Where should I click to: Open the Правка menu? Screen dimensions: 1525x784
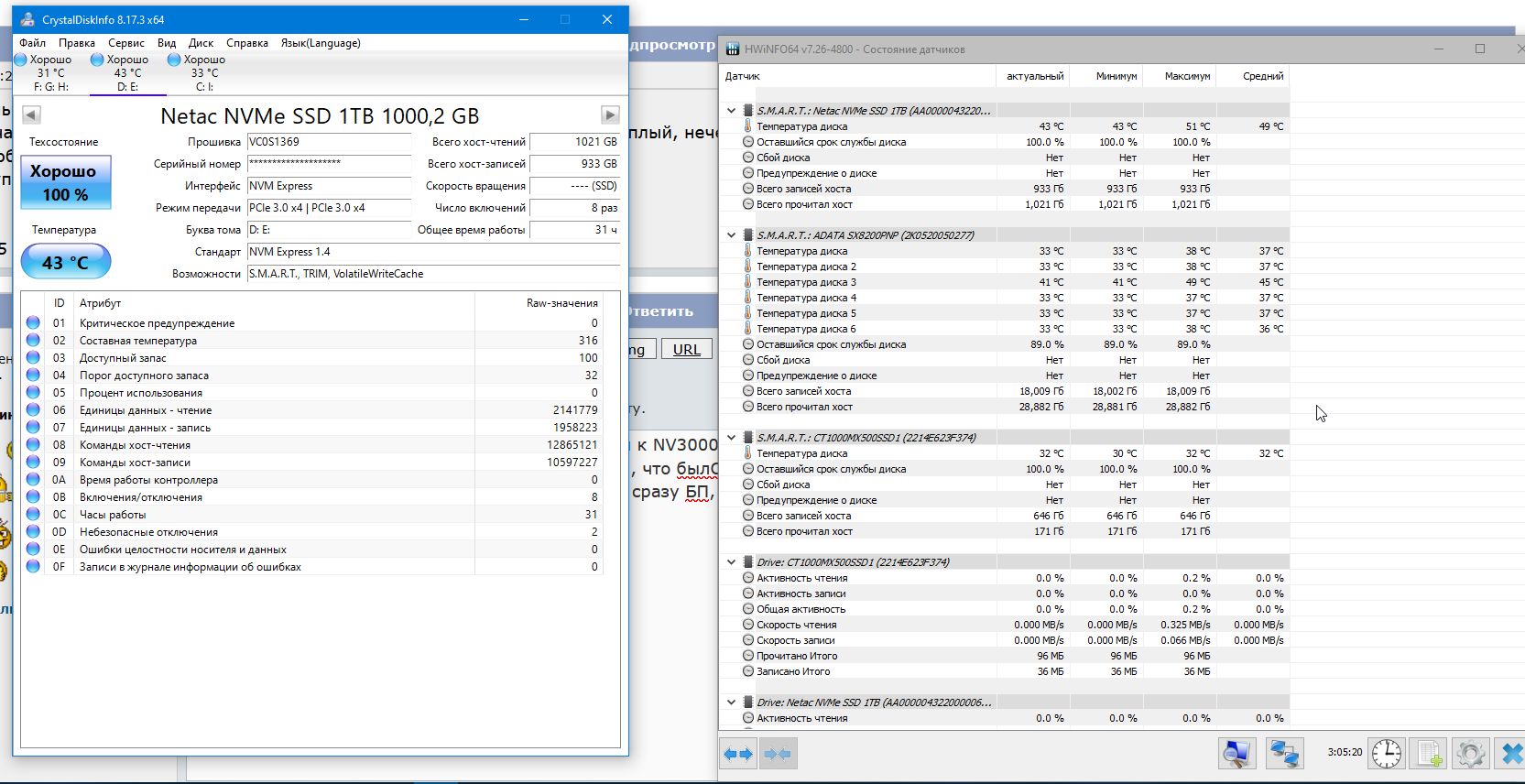[77, 43]
